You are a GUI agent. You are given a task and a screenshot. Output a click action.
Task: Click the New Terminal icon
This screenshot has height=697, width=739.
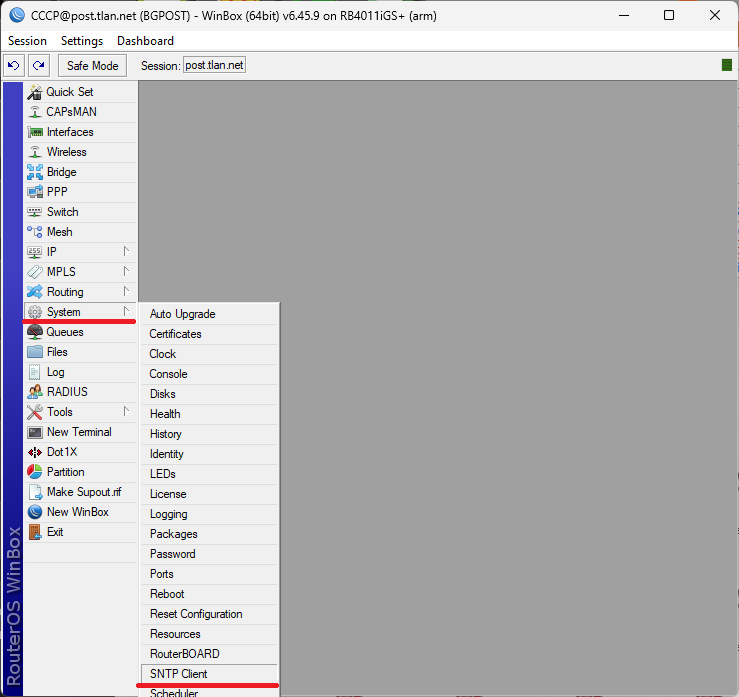tap(35, 432)
